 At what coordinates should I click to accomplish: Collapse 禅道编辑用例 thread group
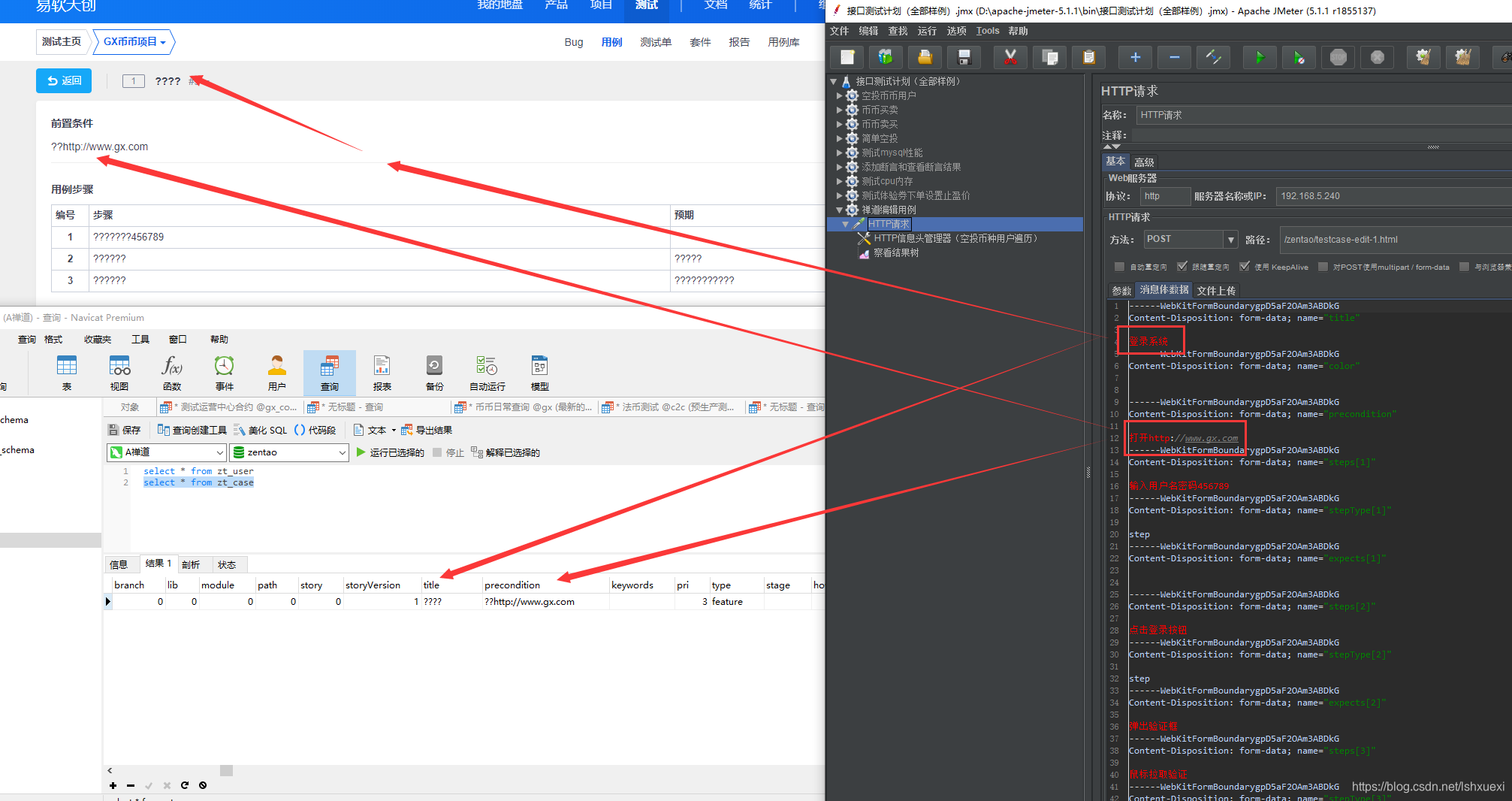pyautogui.click(x=840, y=210)
